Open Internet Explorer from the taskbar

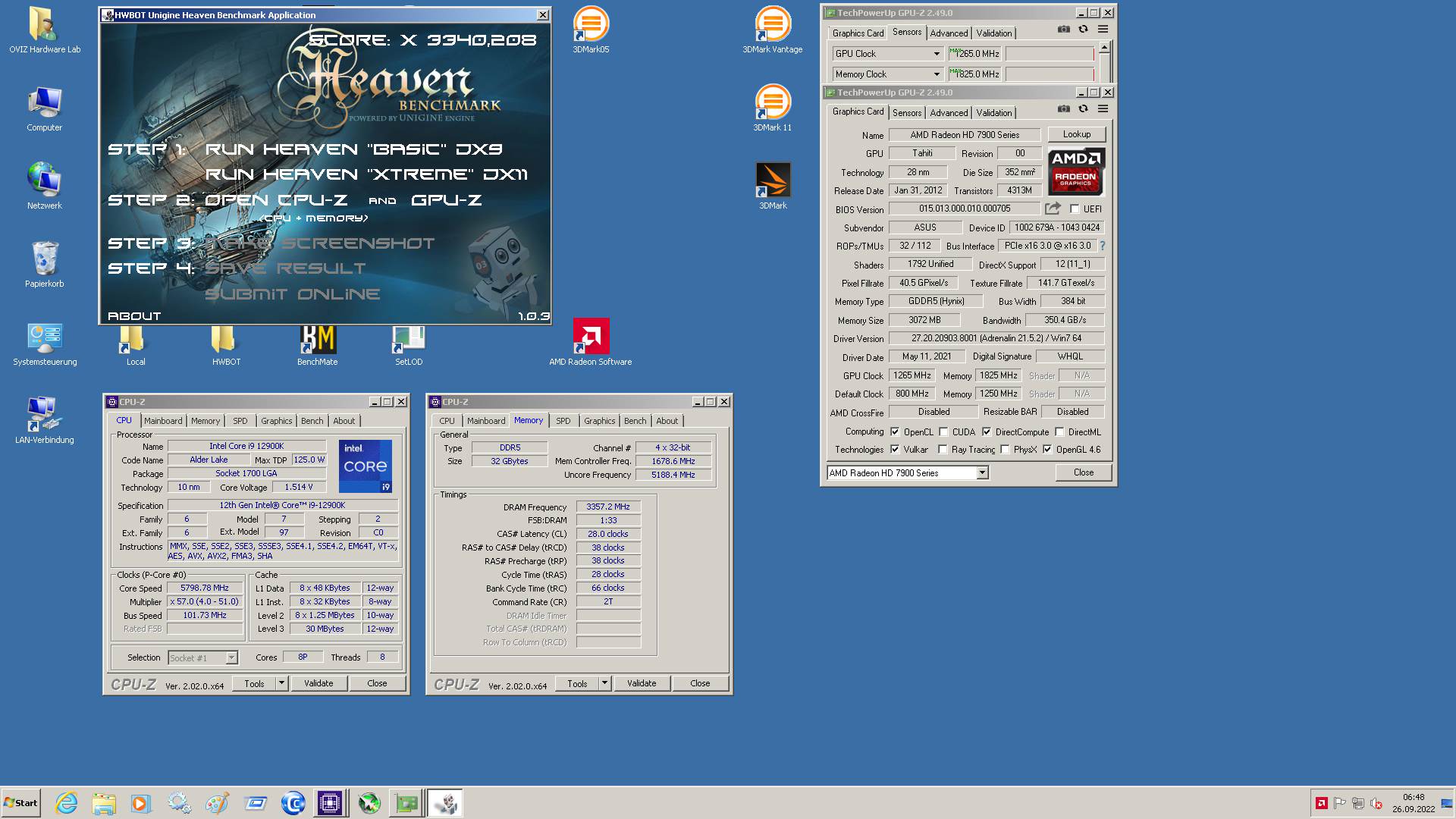(x=67, y=803)
